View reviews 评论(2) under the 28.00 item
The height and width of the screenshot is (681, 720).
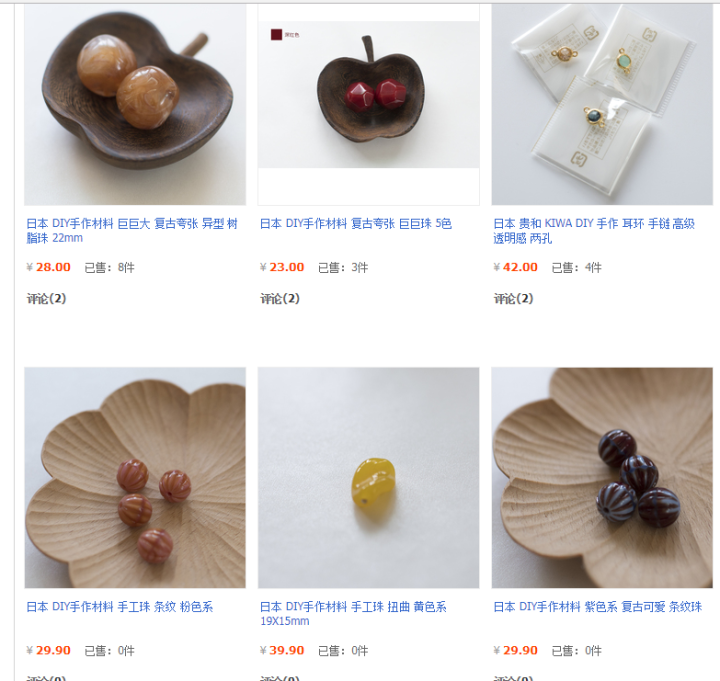[46, 299]
